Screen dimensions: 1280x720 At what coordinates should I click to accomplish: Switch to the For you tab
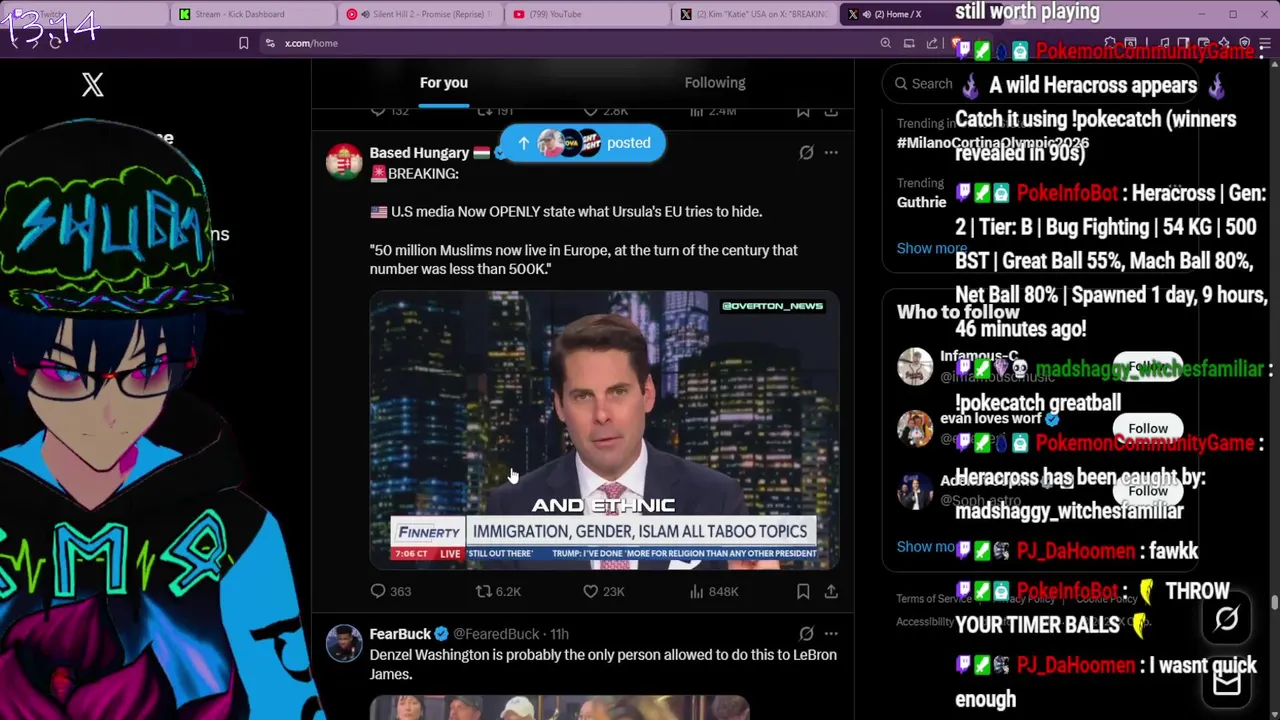(x=444, y=83)
